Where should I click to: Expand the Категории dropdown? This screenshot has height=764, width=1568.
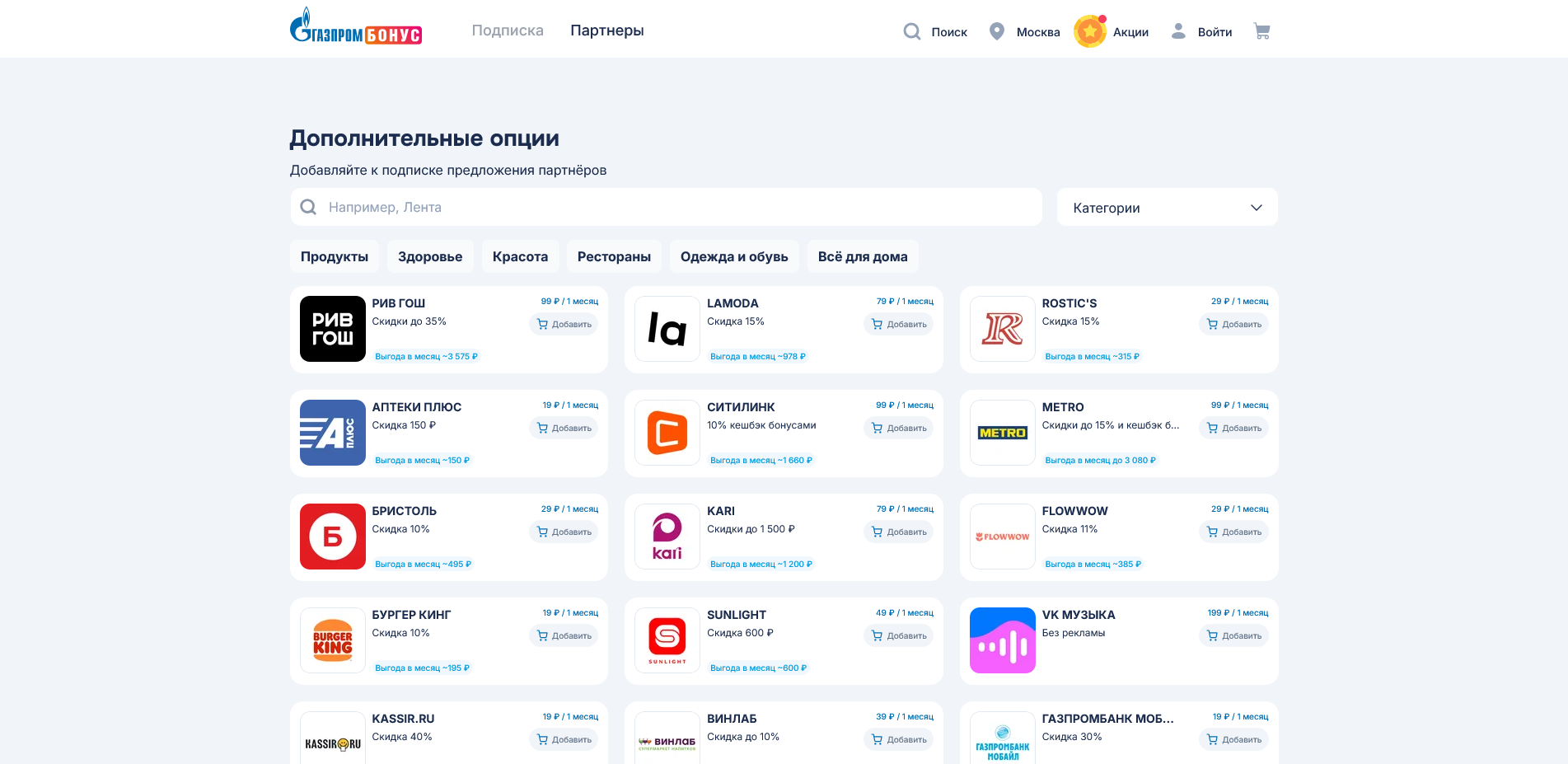[1167, 207]
